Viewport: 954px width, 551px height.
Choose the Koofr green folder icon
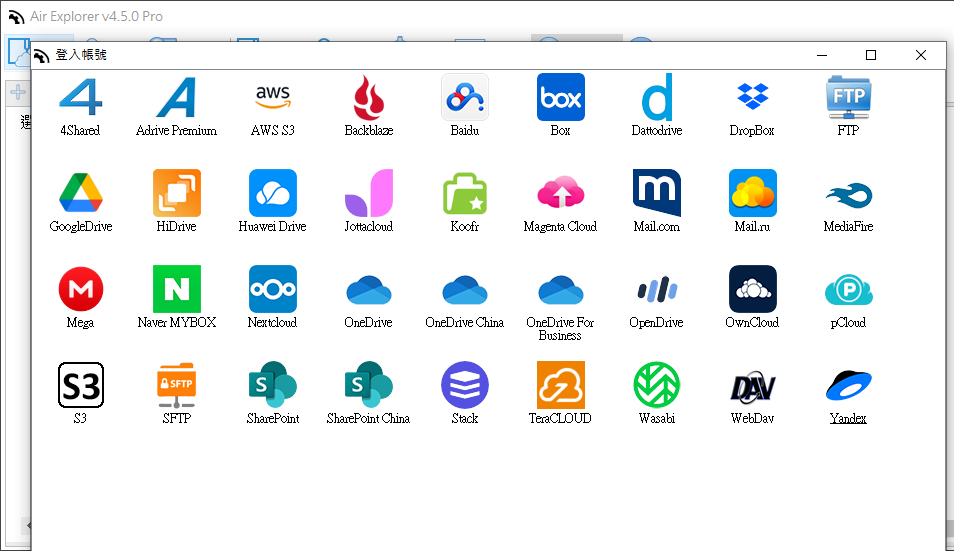tap(465, 193)
